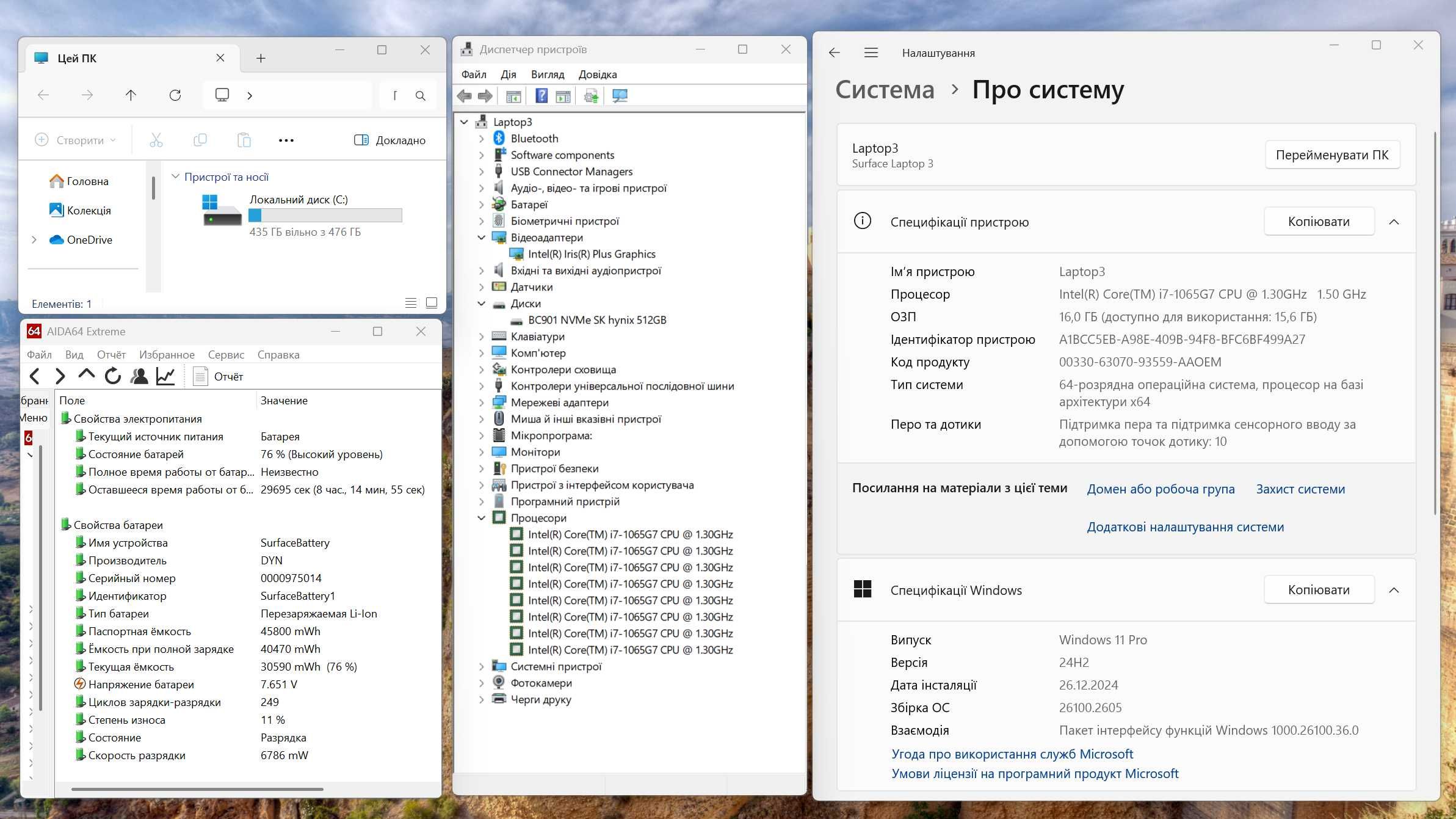This screenshot has height=819, width=1456.
Task: Collapse Відеоадаптери node
Action: (x=482, y=238)
